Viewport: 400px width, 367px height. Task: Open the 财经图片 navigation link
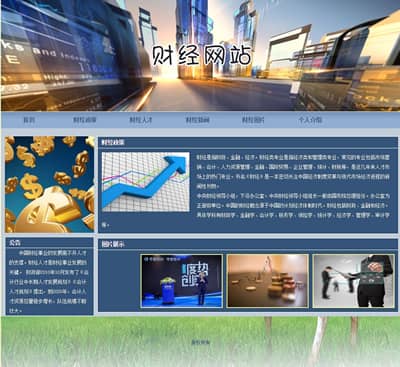coord(253,120)
